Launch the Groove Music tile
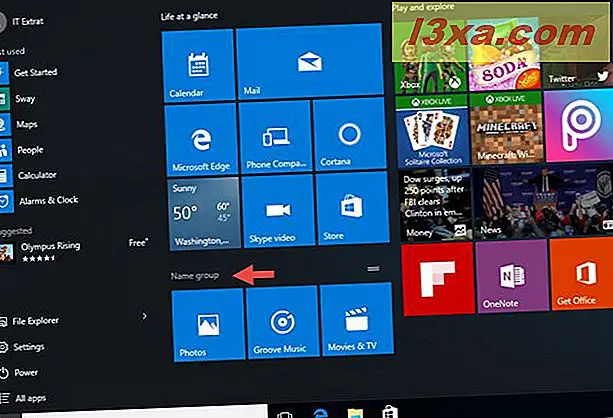 (x=282, y=321)
